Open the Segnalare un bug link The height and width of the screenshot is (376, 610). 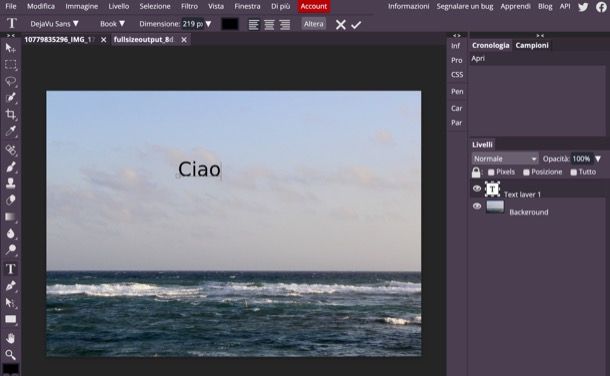(465, 6)
